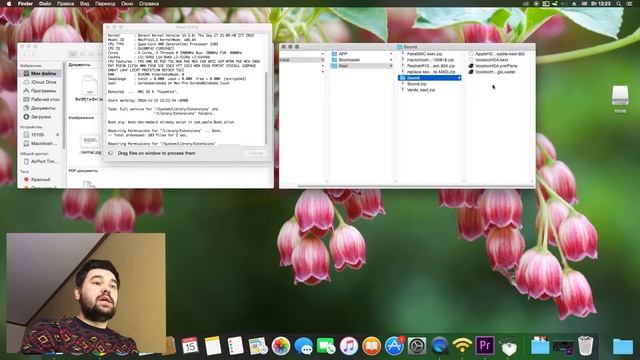The width and height of the screenshot is (640, 360).
Task: Click the back arrow in Finder toolbar
Action: [24, 54]
